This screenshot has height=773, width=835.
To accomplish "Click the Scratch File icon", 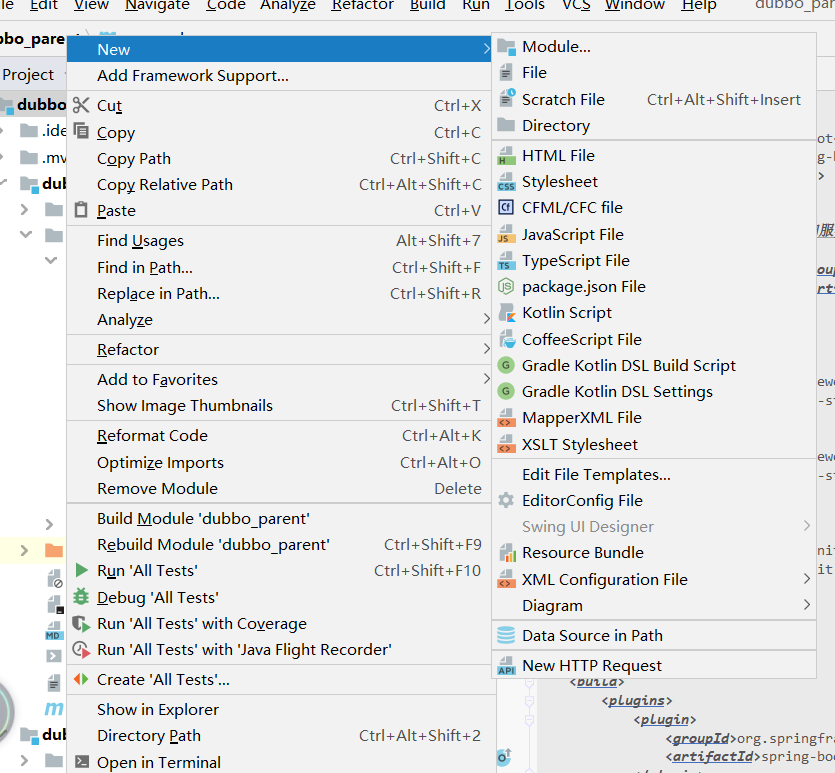I will point(506,99).
